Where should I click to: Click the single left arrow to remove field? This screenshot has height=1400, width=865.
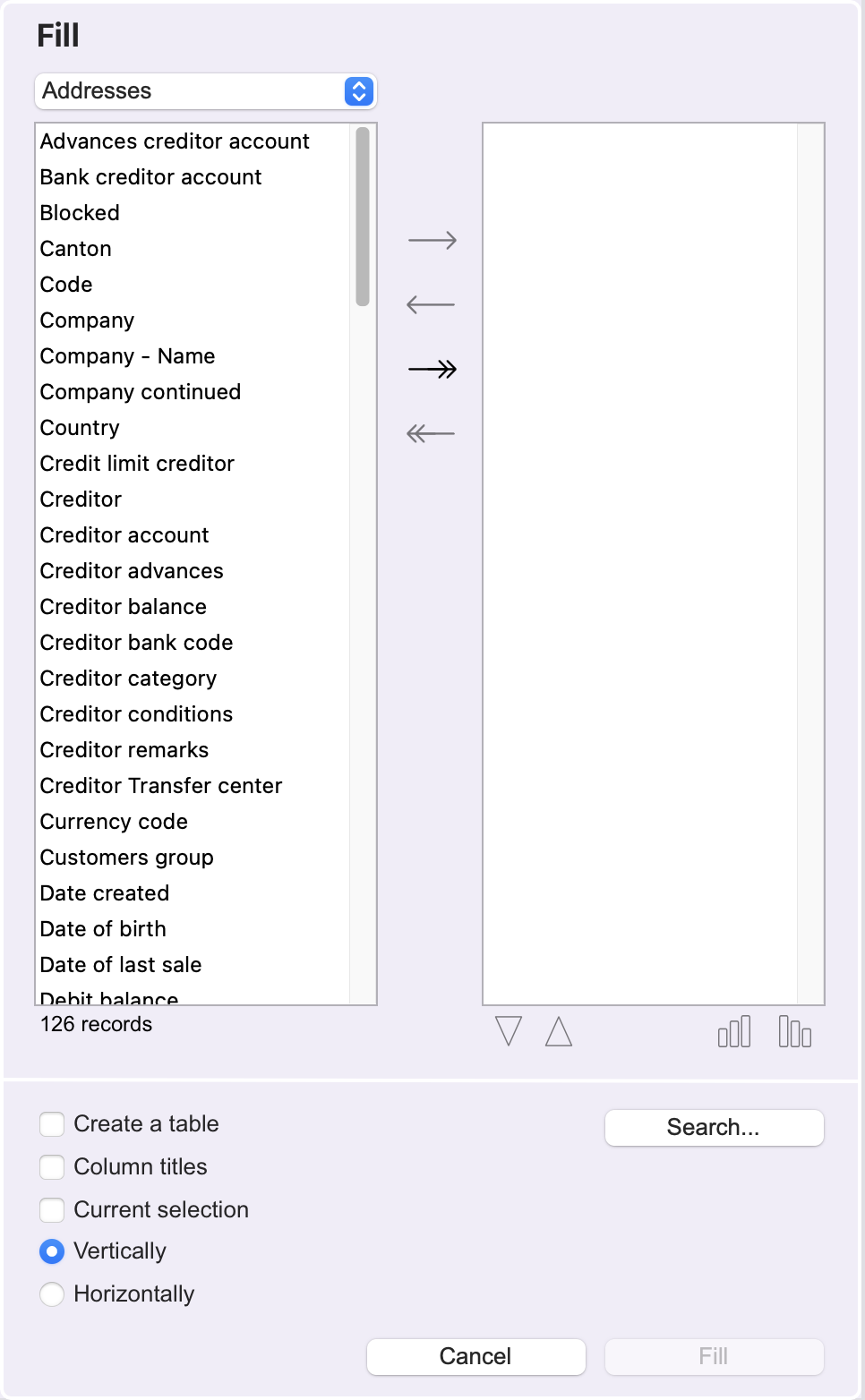(x=431, y=304)
